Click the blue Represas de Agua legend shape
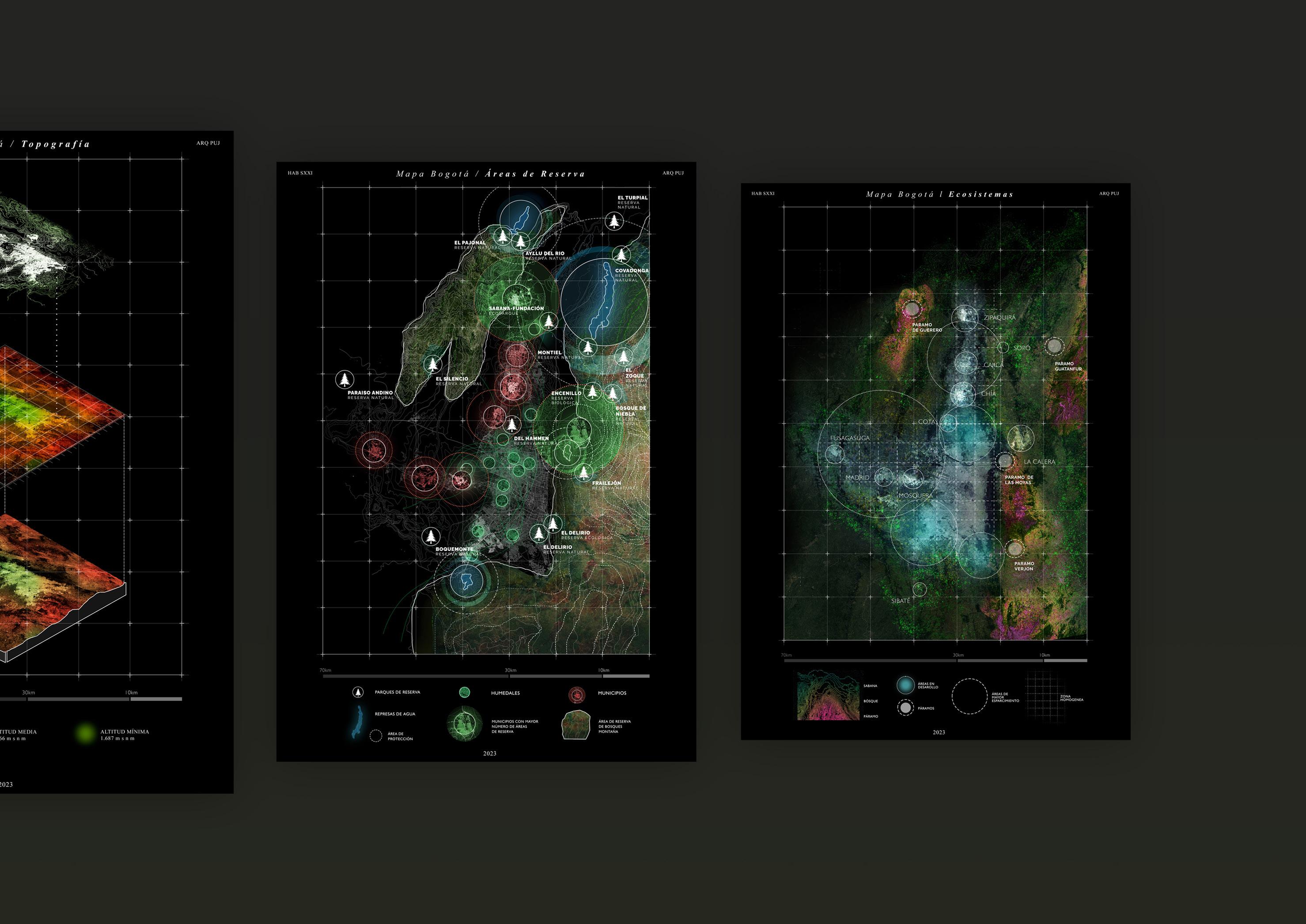1306x924 pixels. pos(359,721)
